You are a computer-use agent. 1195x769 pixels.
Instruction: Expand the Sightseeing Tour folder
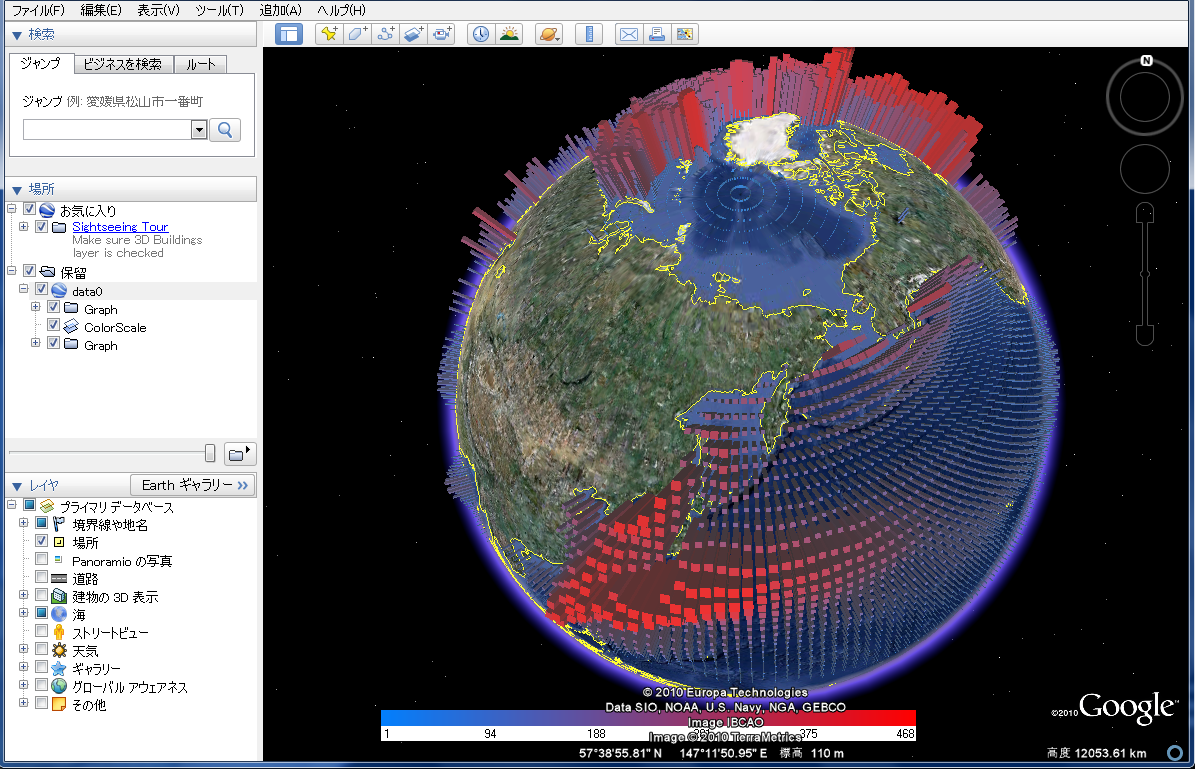click(24, 226)
